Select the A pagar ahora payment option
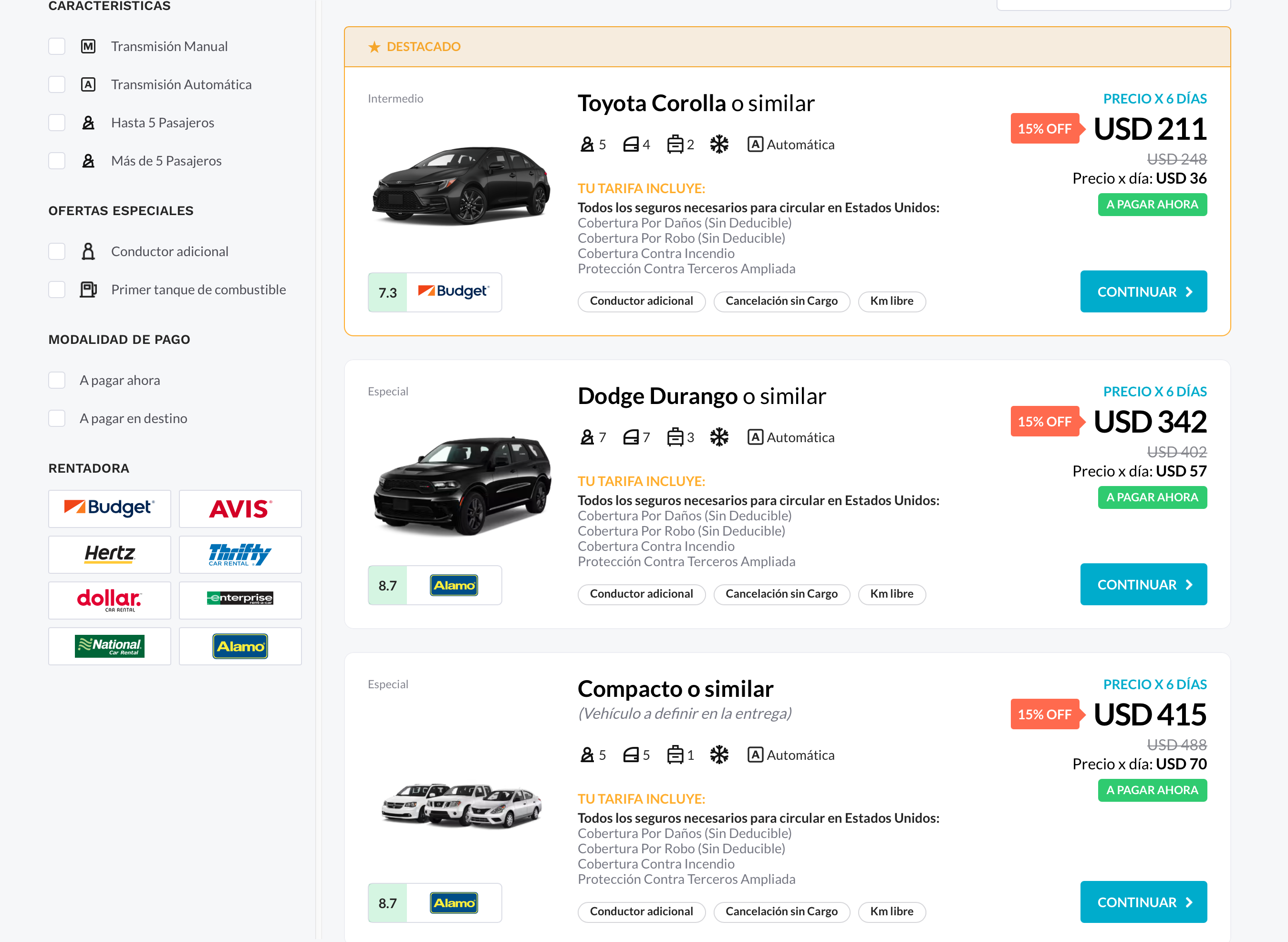1288x942 pixels. 57,380
